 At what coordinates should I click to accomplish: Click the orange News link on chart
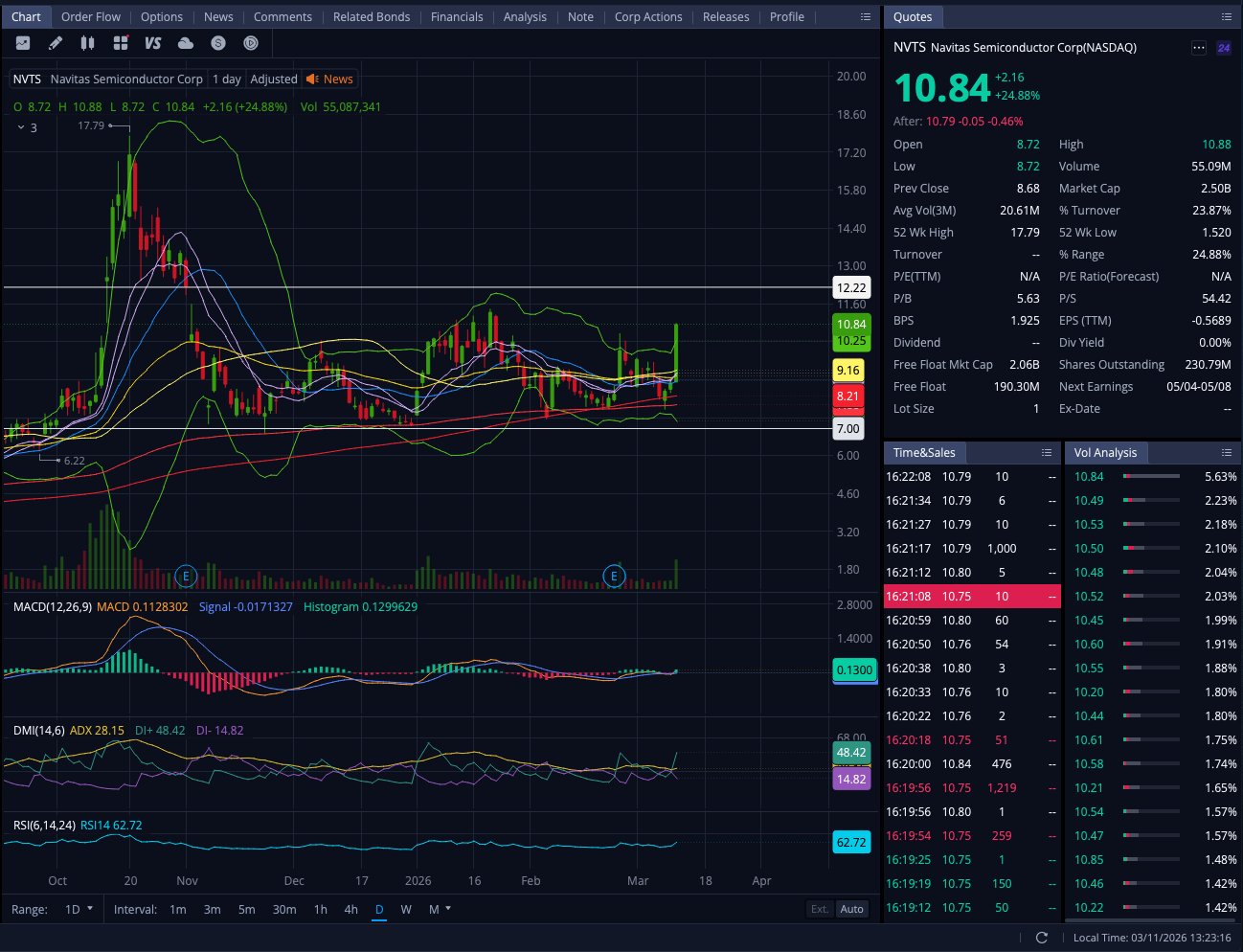click(330, 79)
